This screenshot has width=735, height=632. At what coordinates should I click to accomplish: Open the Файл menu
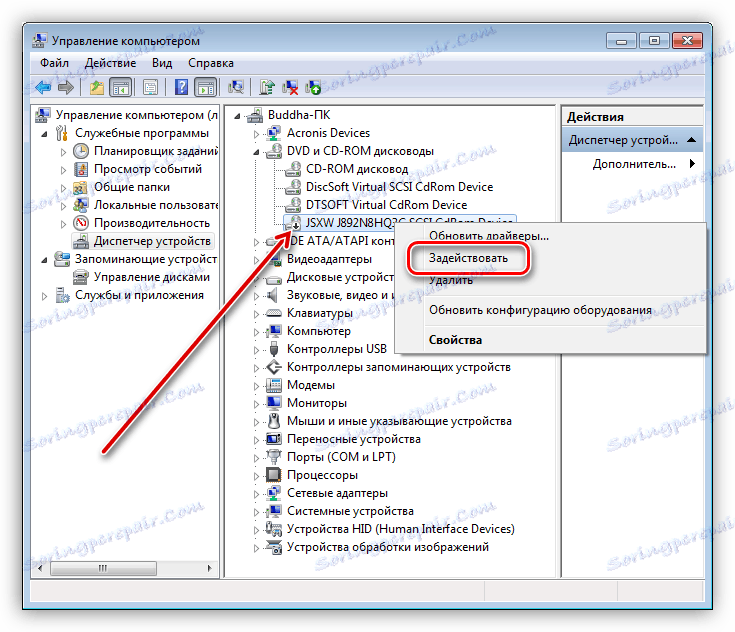[x=54, y=63]
